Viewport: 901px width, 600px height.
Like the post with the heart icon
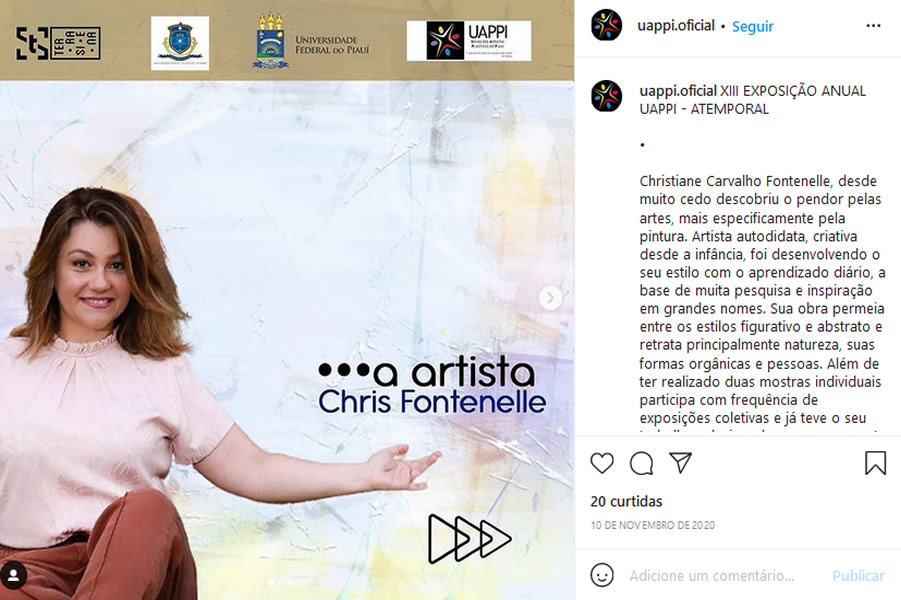click(x=602, y=463)
